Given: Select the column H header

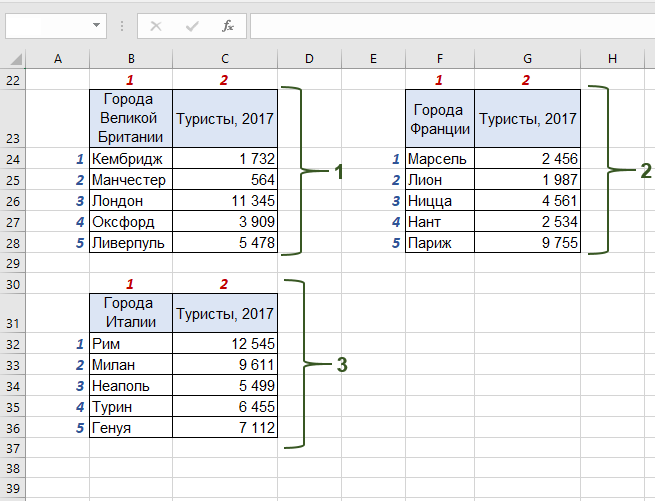Looking at the screenshot, I should 612,60.
